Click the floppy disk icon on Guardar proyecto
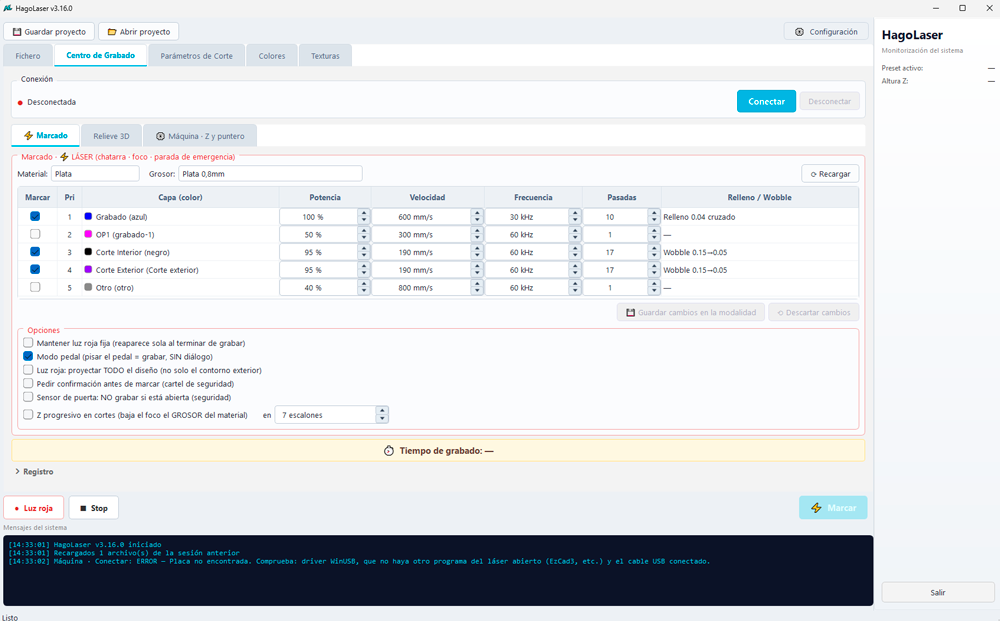The height and width of the screenshot is (621, 1000). (17, 32)
